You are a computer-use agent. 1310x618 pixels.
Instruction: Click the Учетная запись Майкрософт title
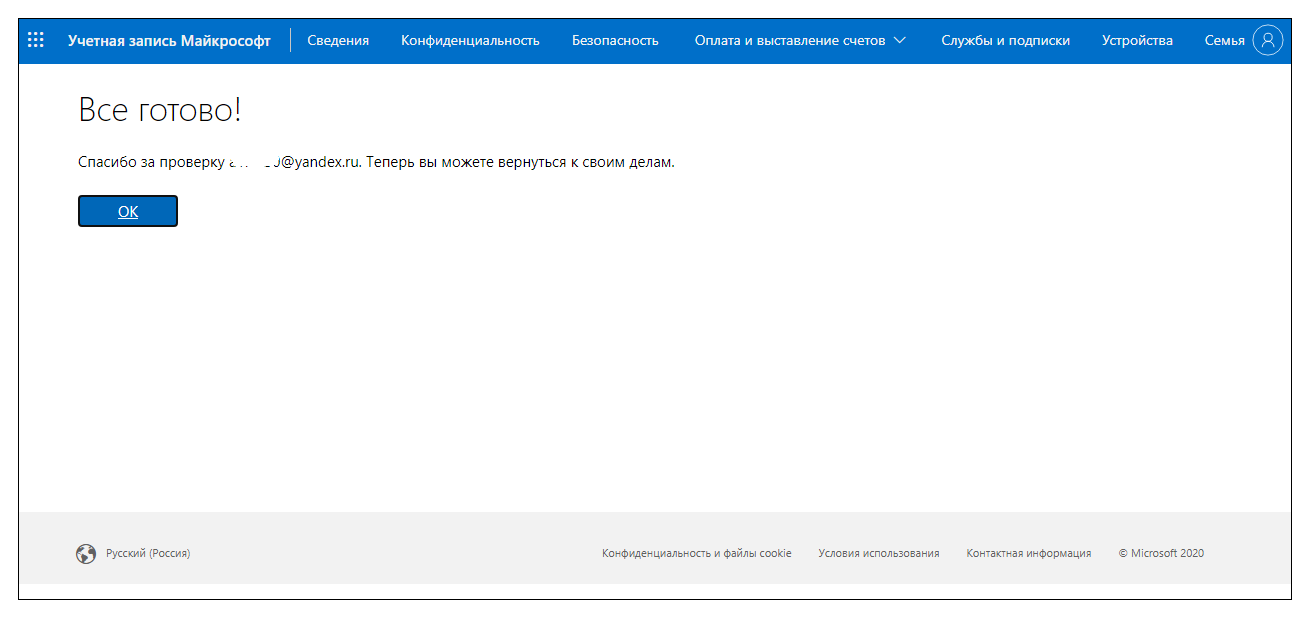169,41
